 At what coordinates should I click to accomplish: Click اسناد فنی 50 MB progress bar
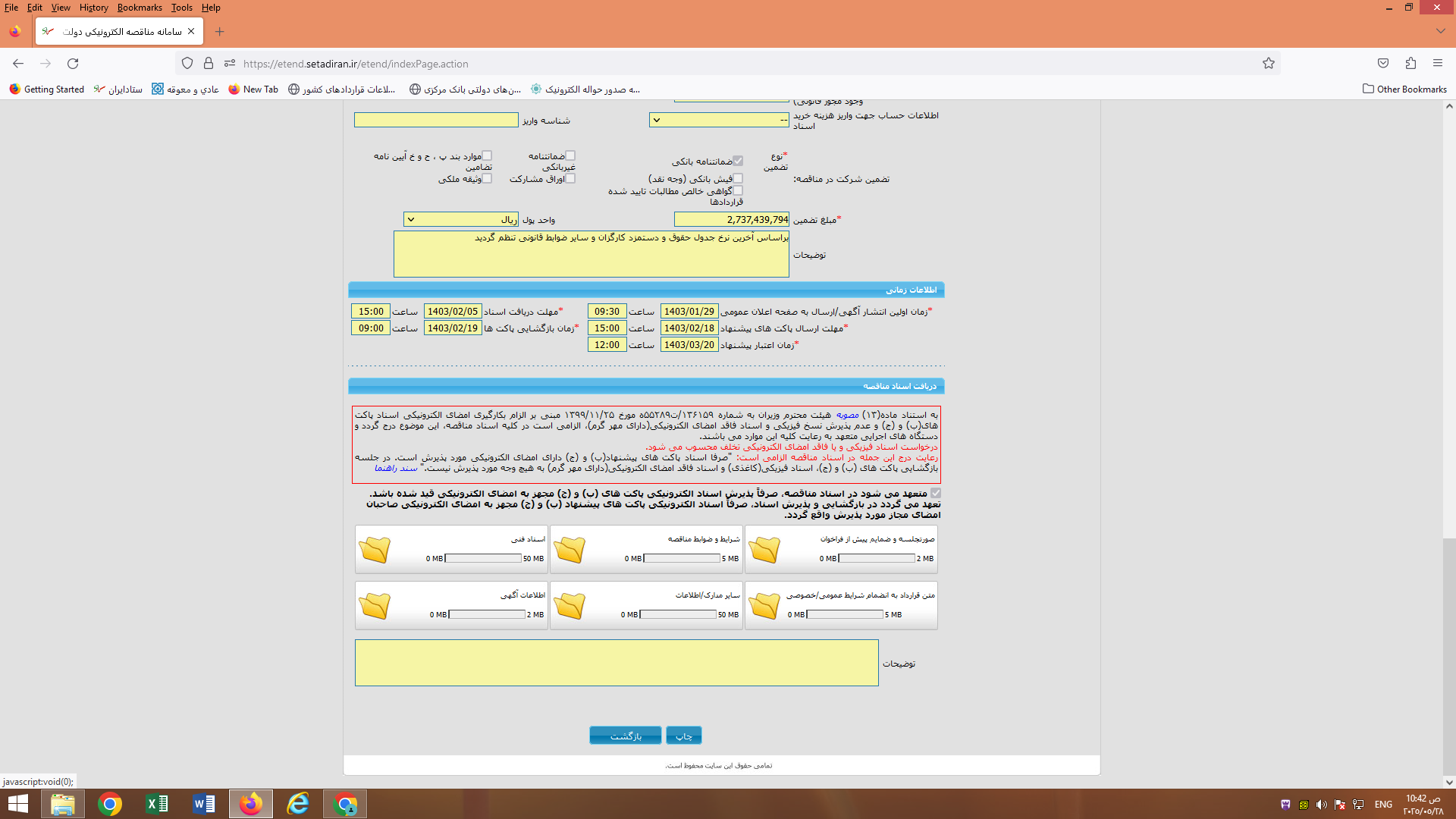483,558
